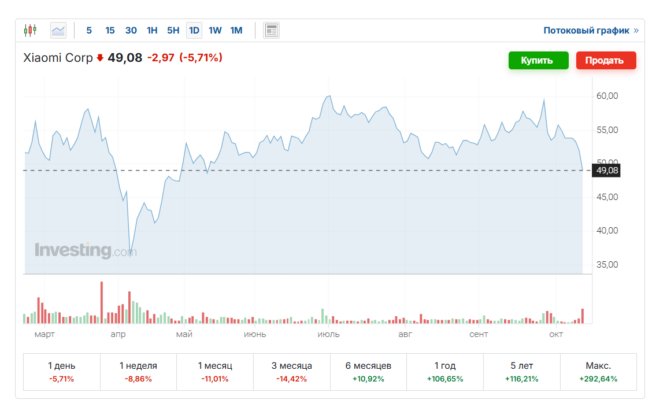
Task: Switch to the 1W weekly interval
Action: click(x=215, y=30)
